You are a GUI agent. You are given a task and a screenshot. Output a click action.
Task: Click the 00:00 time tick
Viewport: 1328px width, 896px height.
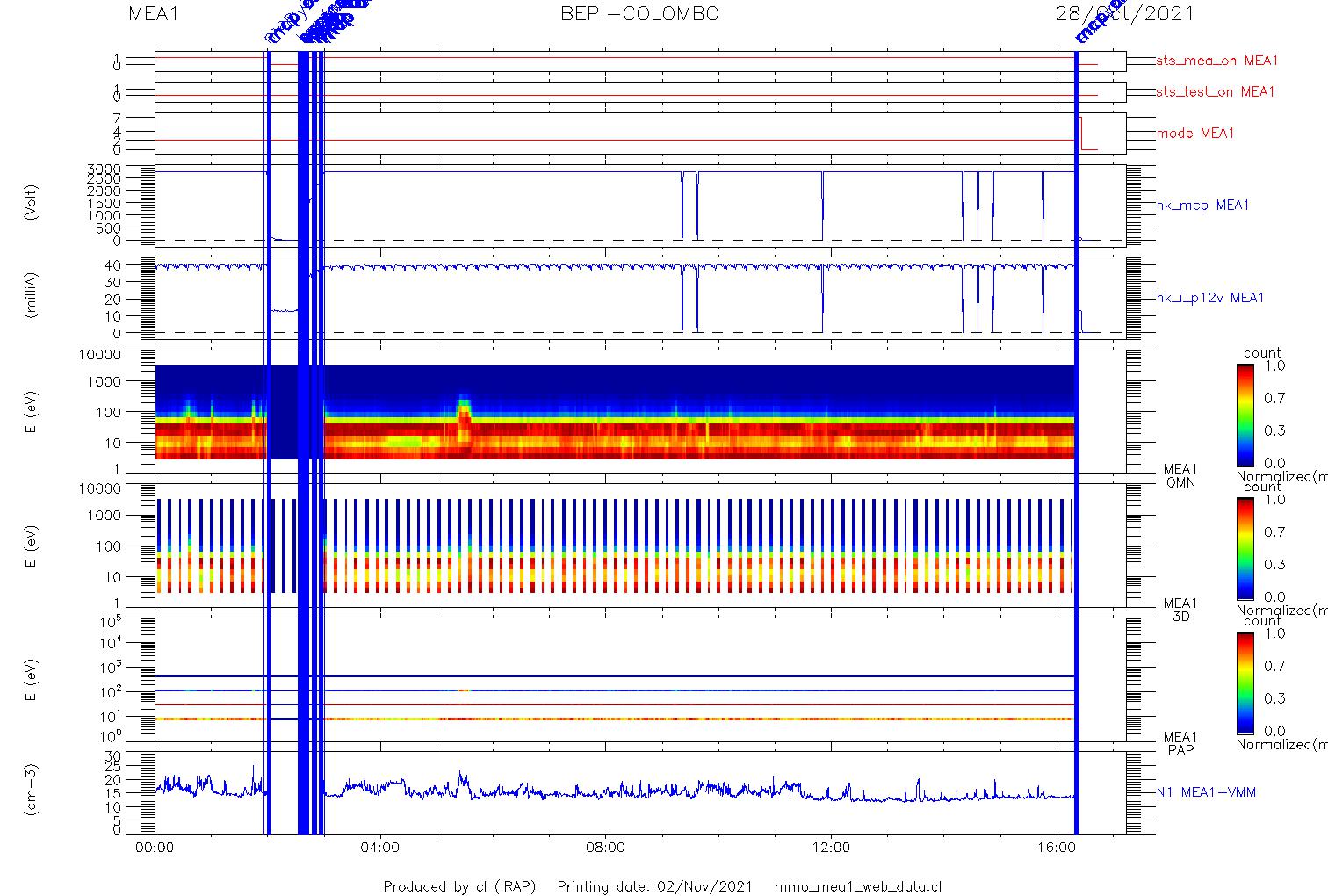coord(155,849)
